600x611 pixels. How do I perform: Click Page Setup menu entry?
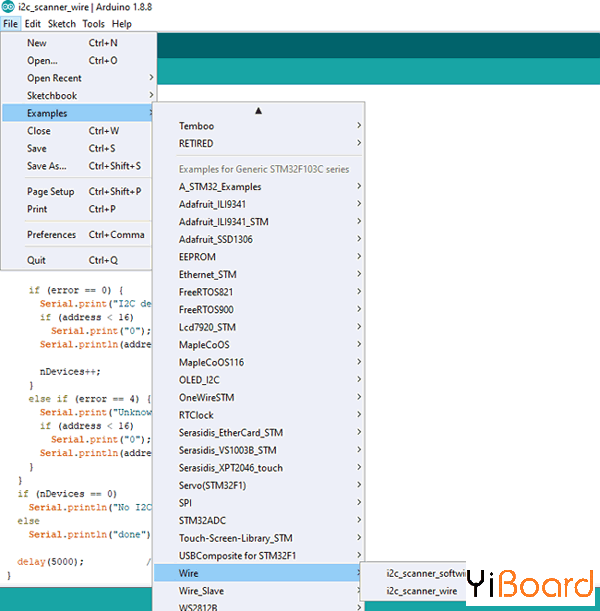[x=50, y=192]
